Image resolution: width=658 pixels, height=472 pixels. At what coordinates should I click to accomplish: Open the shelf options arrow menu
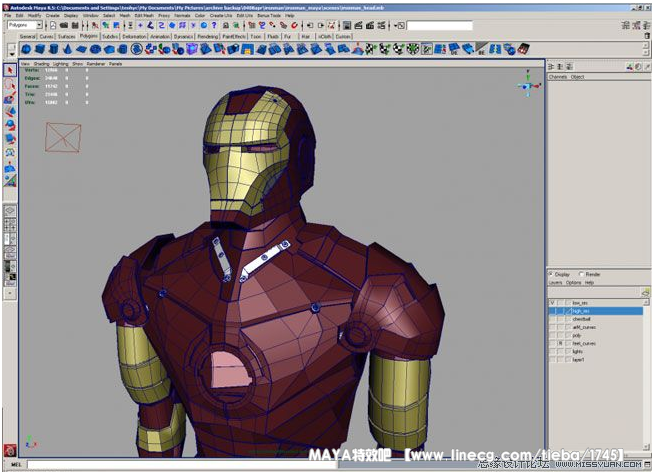tap(12, 54)
